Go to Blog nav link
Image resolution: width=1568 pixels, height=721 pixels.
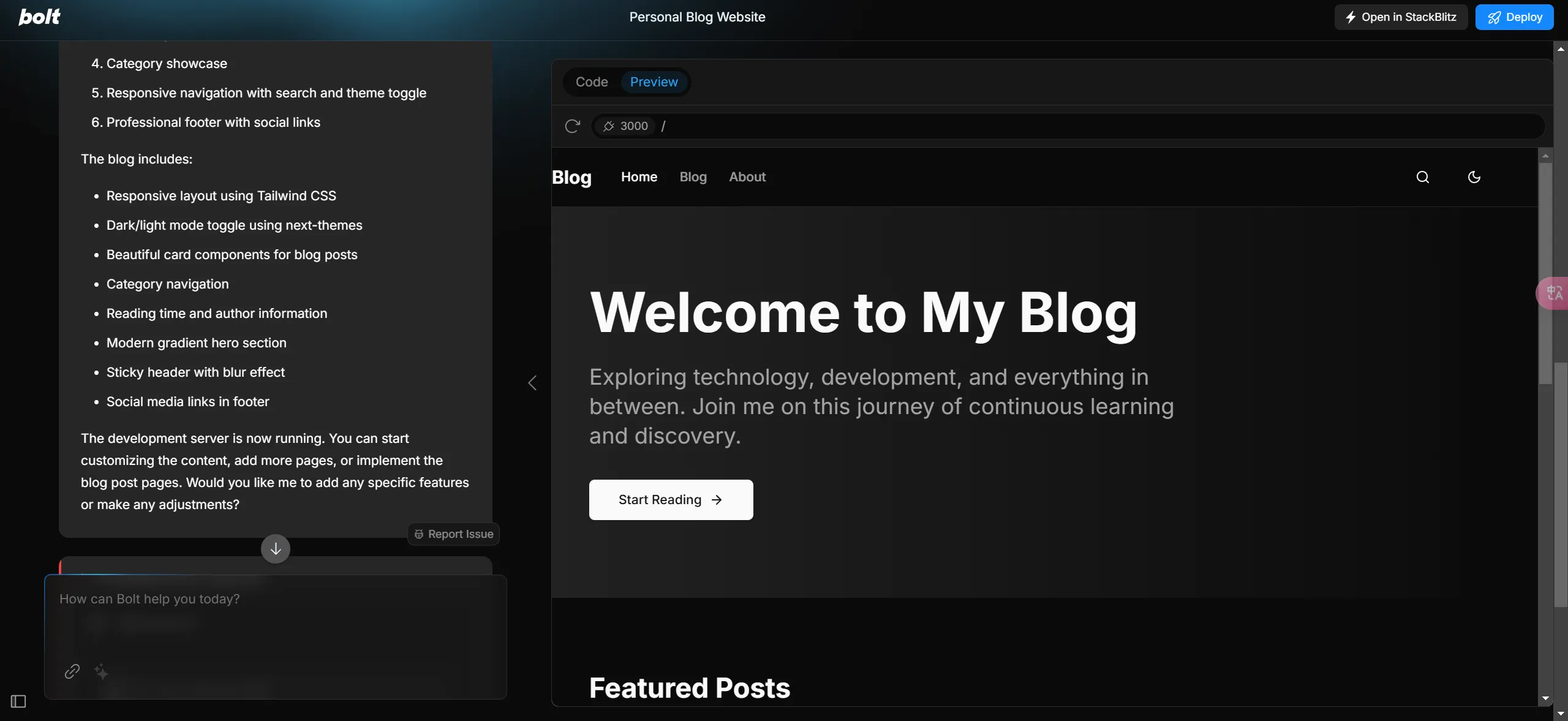[x=693, y=177]
